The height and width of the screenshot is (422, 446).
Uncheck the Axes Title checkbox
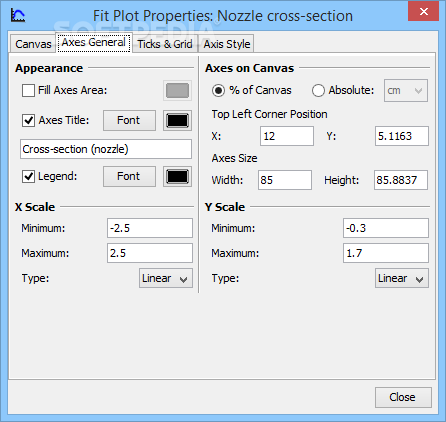coord(28,120)
